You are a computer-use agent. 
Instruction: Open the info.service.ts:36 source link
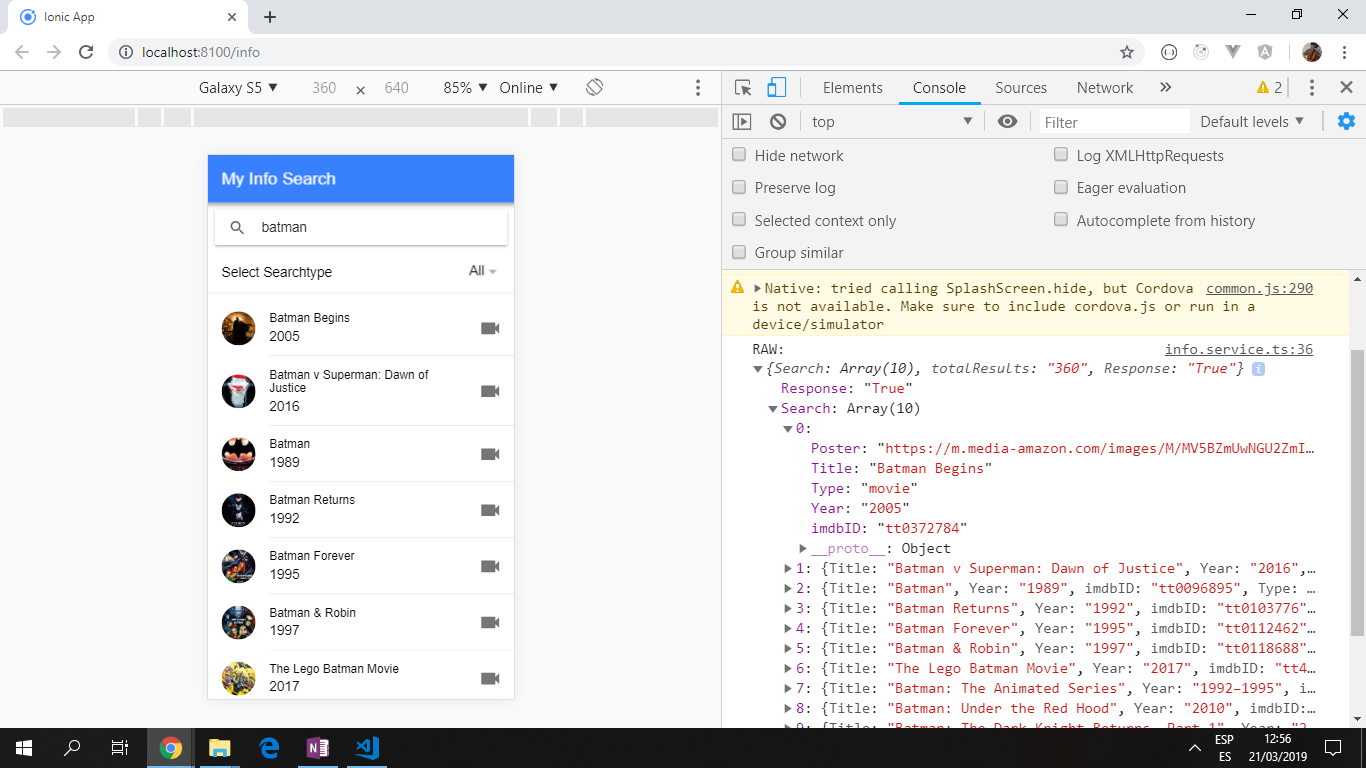[1239, 349]
